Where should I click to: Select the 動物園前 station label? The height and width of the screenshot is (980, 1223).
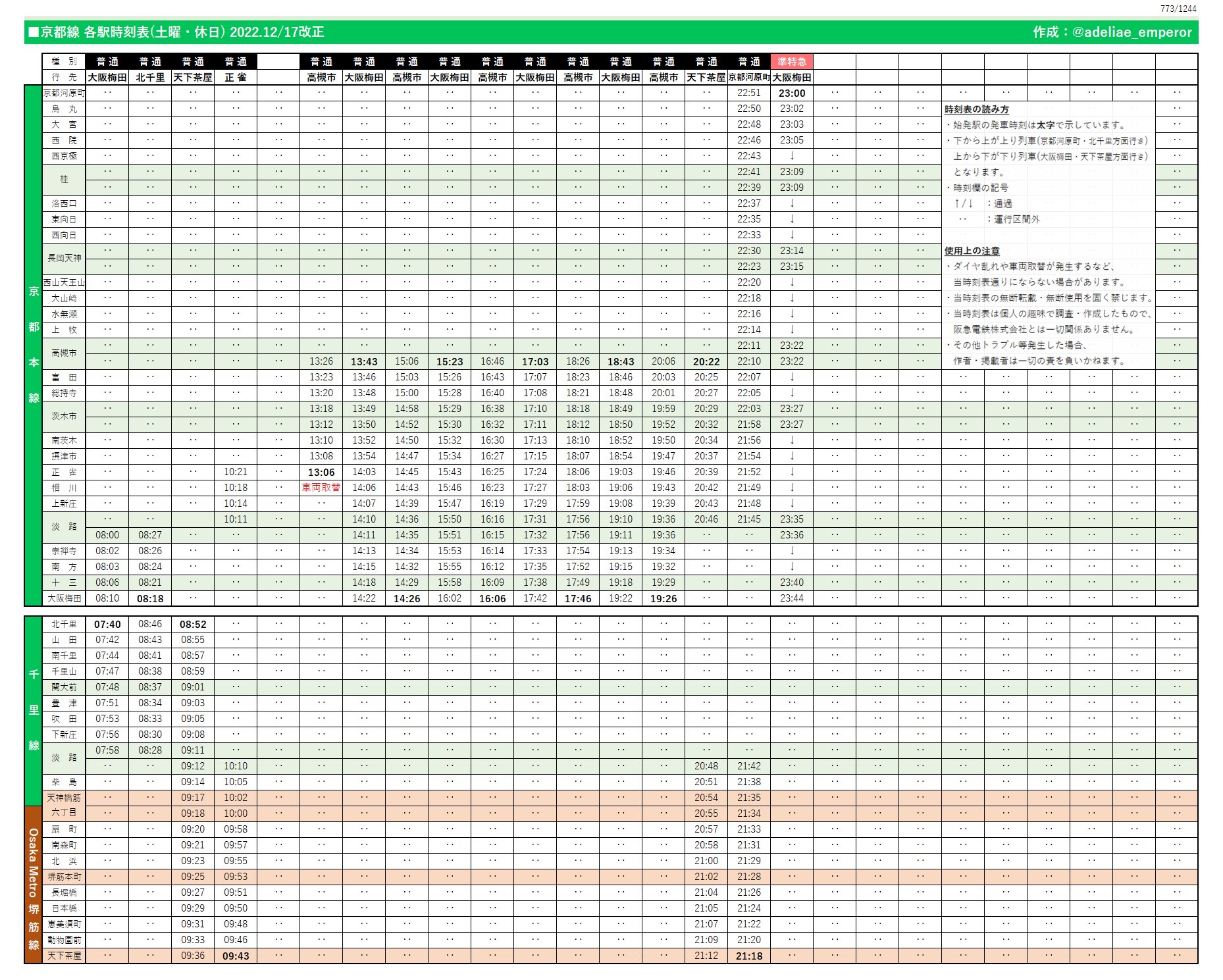pos(64,940)
